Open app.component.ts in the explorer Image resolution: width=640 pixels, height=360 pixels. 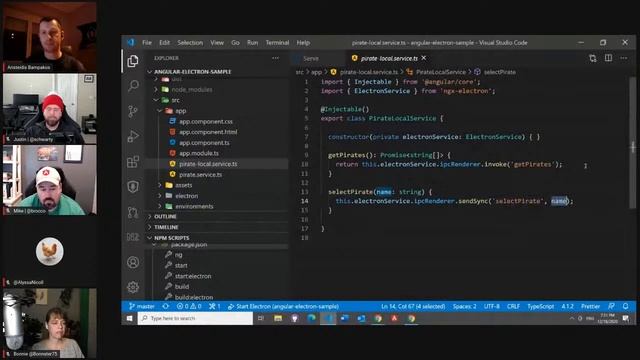tap(204, 142)
